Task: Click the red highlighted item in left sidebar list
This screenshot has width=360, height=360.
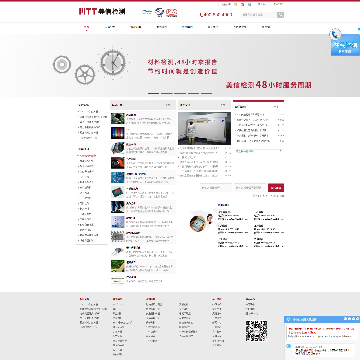Action: click(87, 156)
